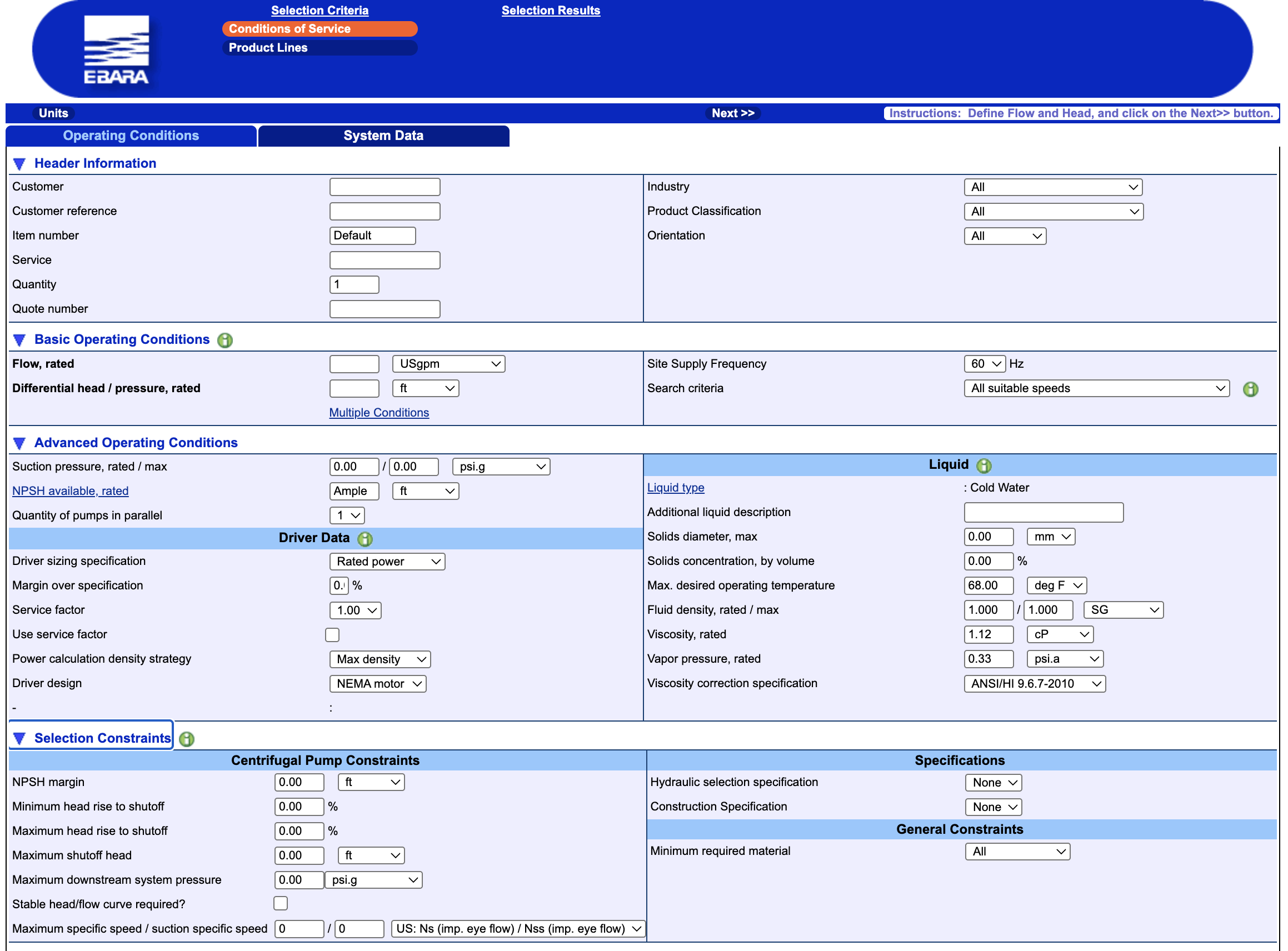1288x951 pixels.
Task: Open the Multiple Conditions link
Action: [379, 413]
